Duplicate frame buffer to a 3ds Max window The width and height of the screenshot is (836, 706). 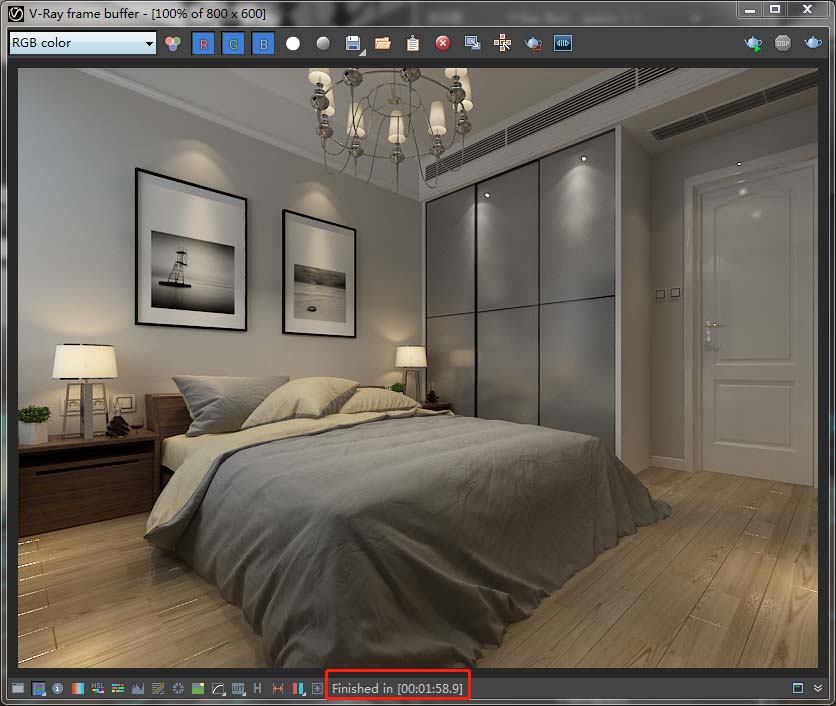coord(473,44)
